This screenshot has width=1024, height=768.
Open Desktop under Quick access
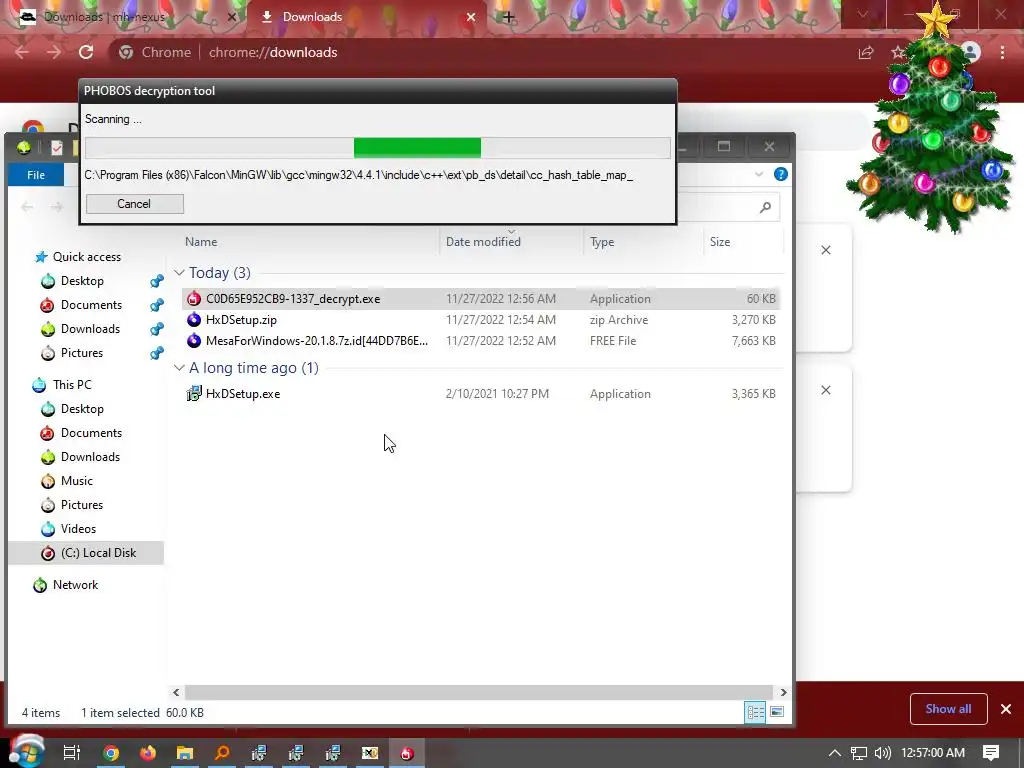click(x=82, y=281)
